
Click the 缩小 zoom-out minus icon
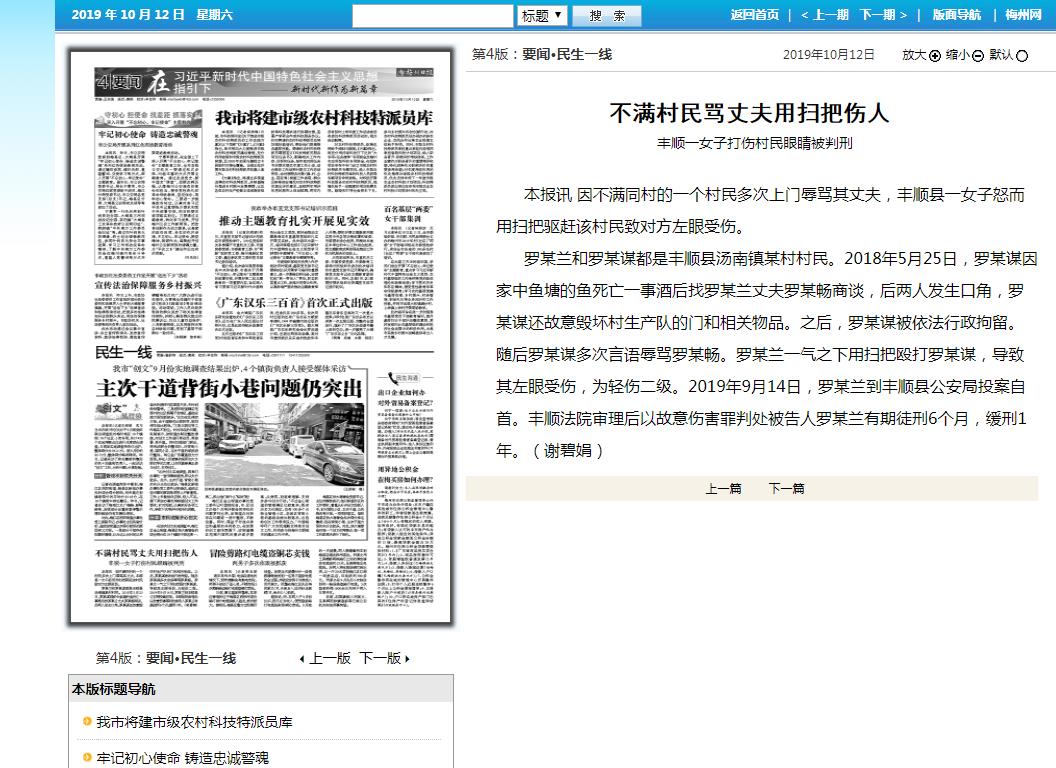(978, 56)
